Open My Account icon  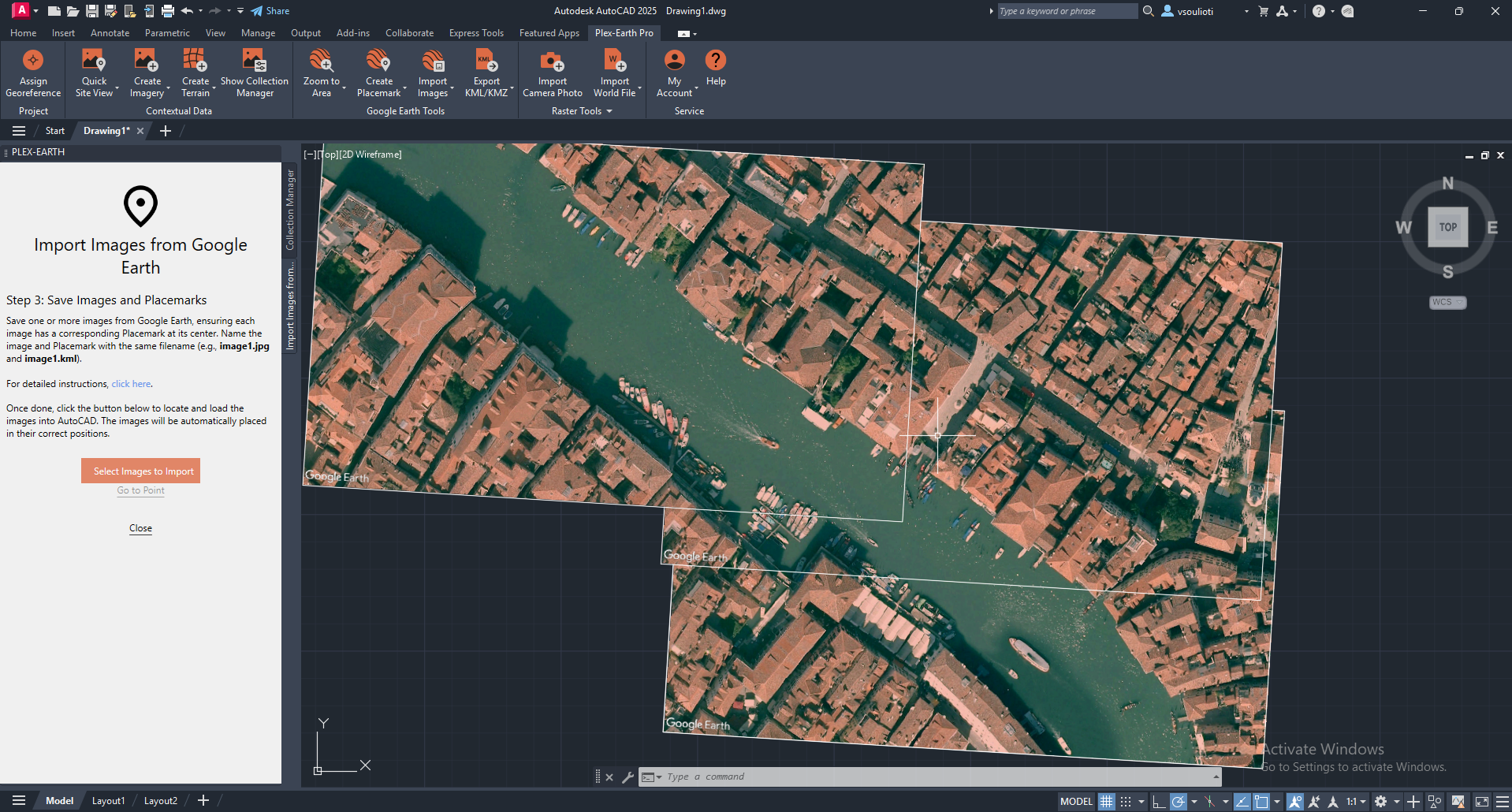(x=675, y=60)
